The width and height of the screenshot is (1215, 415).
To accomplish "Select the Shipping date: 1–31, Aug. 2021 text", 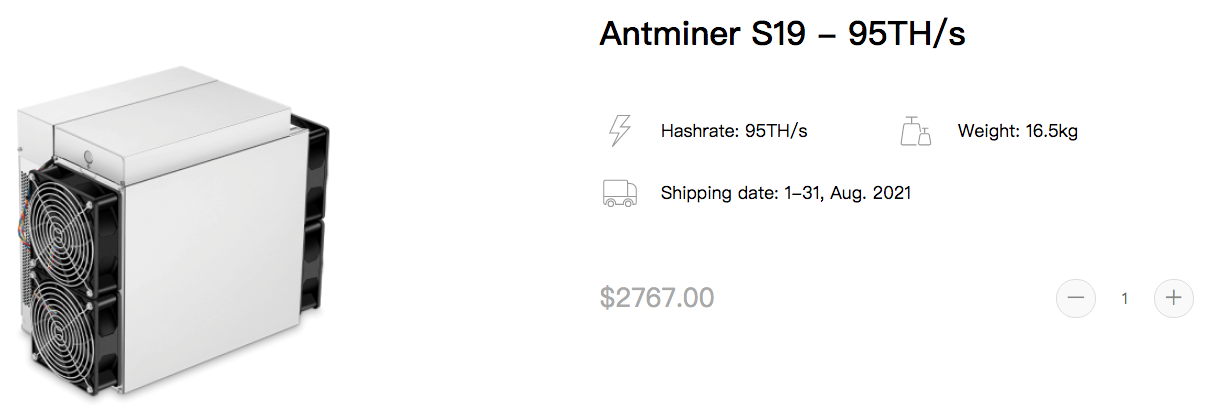I will point(786,193).
